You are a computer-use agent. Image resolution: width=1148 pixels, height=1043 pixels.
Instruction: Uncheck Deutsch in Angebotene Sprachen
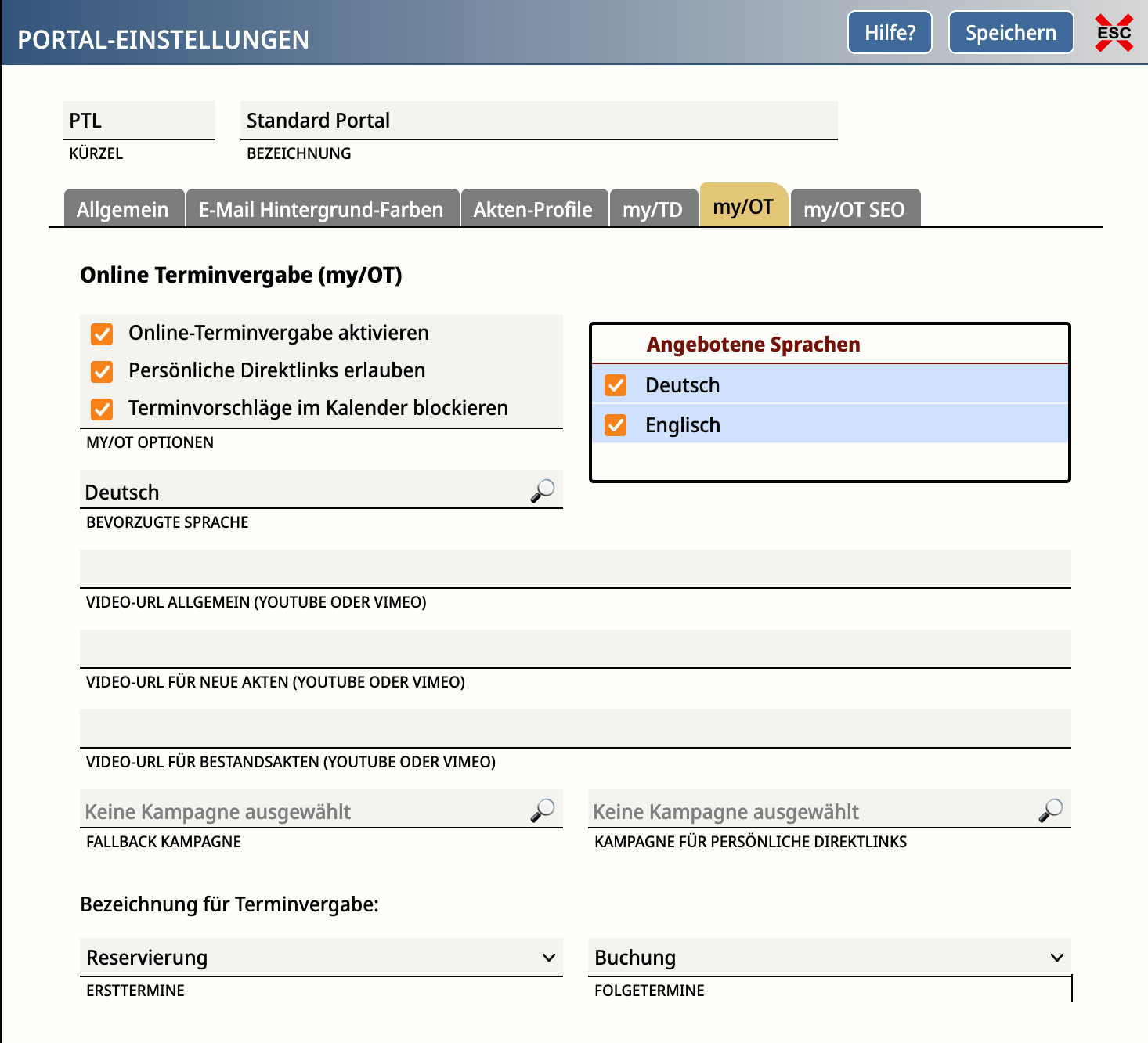pos(616,385)
